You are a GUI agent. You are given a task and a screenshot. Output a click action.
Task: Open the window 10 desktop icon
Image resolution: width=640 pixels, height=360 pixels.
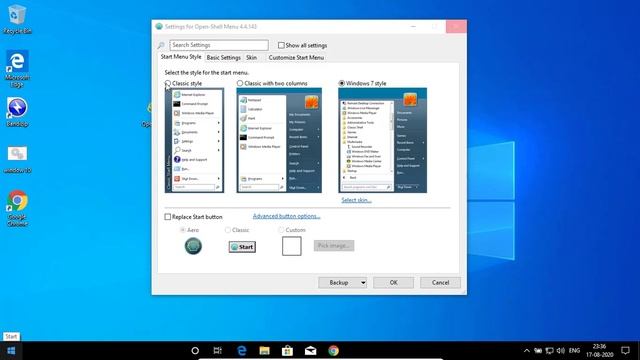(17, 160)
